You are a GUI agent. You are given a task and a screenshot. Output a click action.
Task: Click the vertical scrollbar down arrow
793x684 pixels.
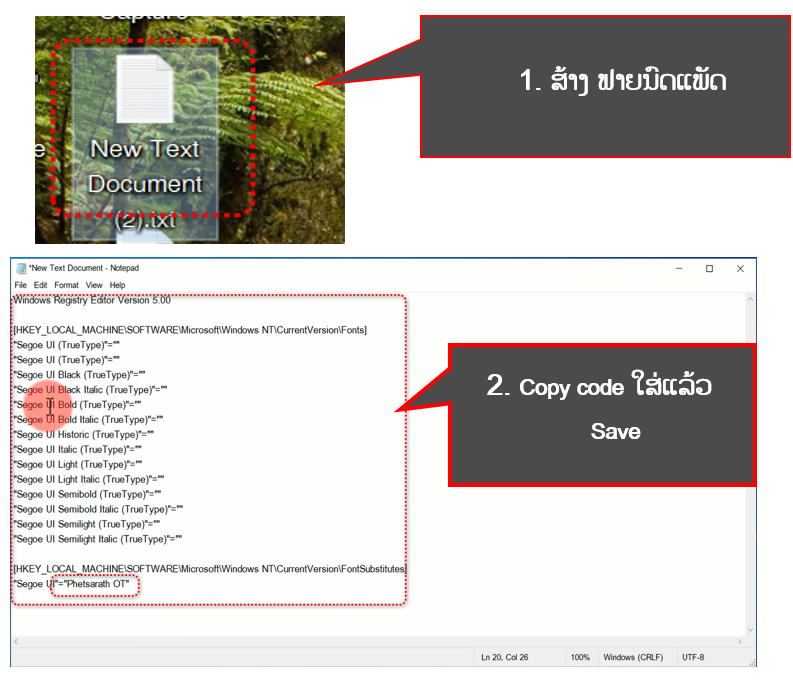[x=749, y=628]
